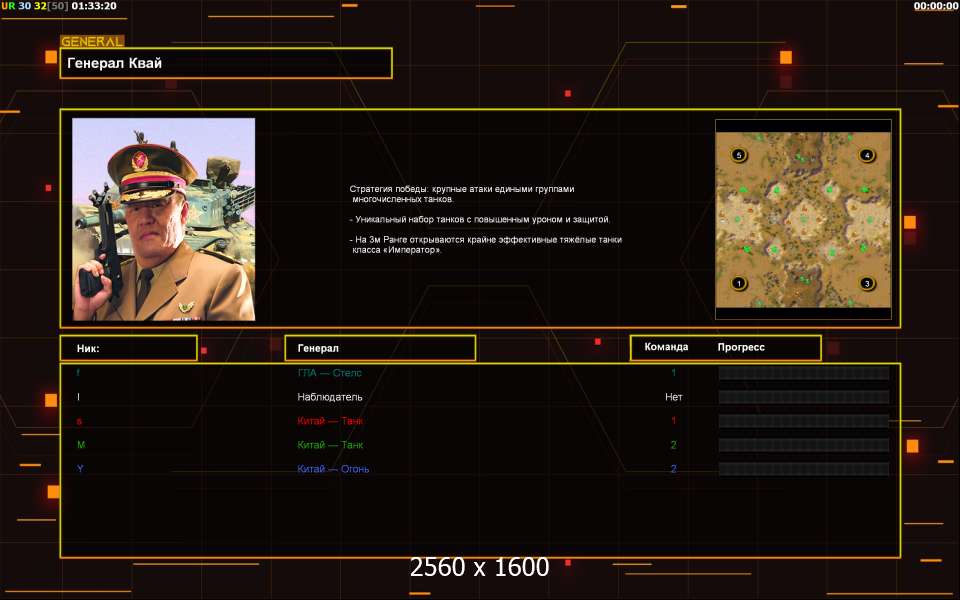Select the red 'Китай — Танк' entry
The height and width of the screenshot is (600, 960).
tap(330, 421)
